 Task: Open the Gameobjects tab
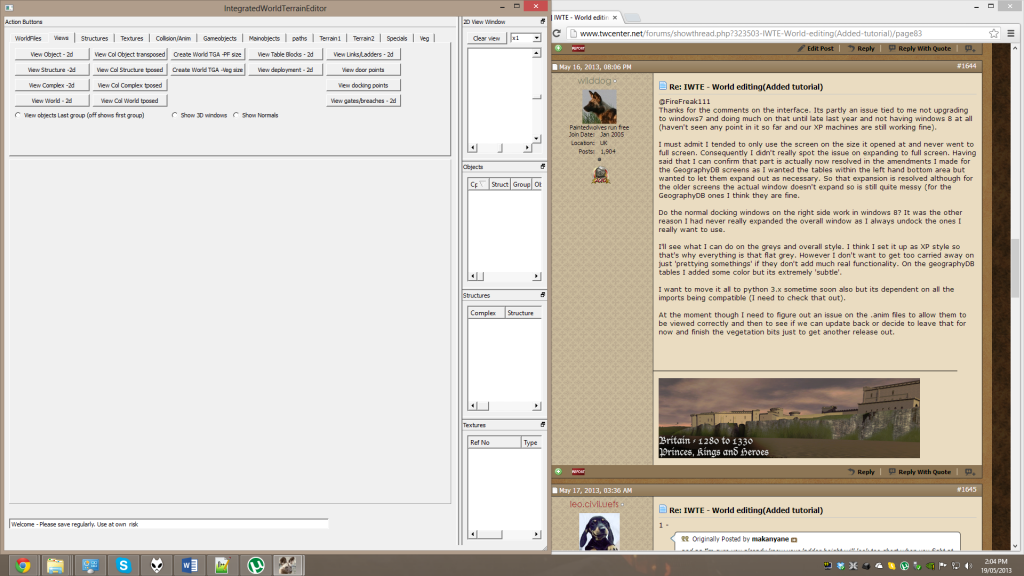(219, 38)
